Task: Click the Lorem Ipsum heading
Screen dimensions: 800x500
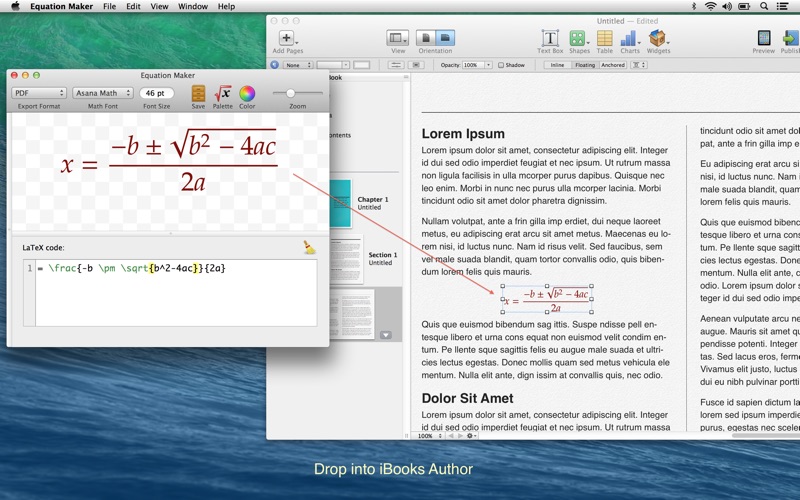Action: pyautogui.click(x=463, y=134)
